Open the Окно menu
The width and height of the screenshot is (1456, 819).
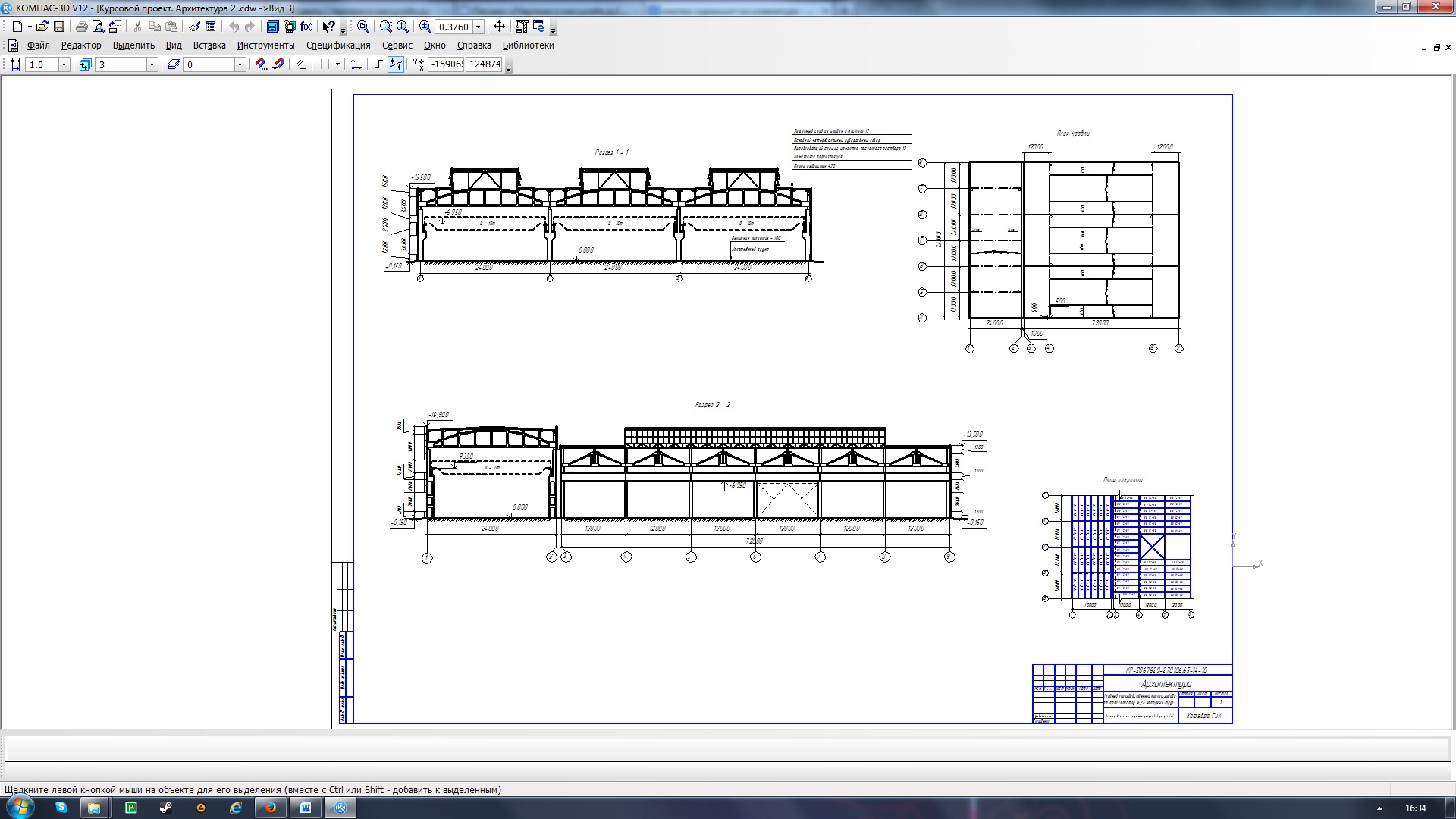(435, 45)
